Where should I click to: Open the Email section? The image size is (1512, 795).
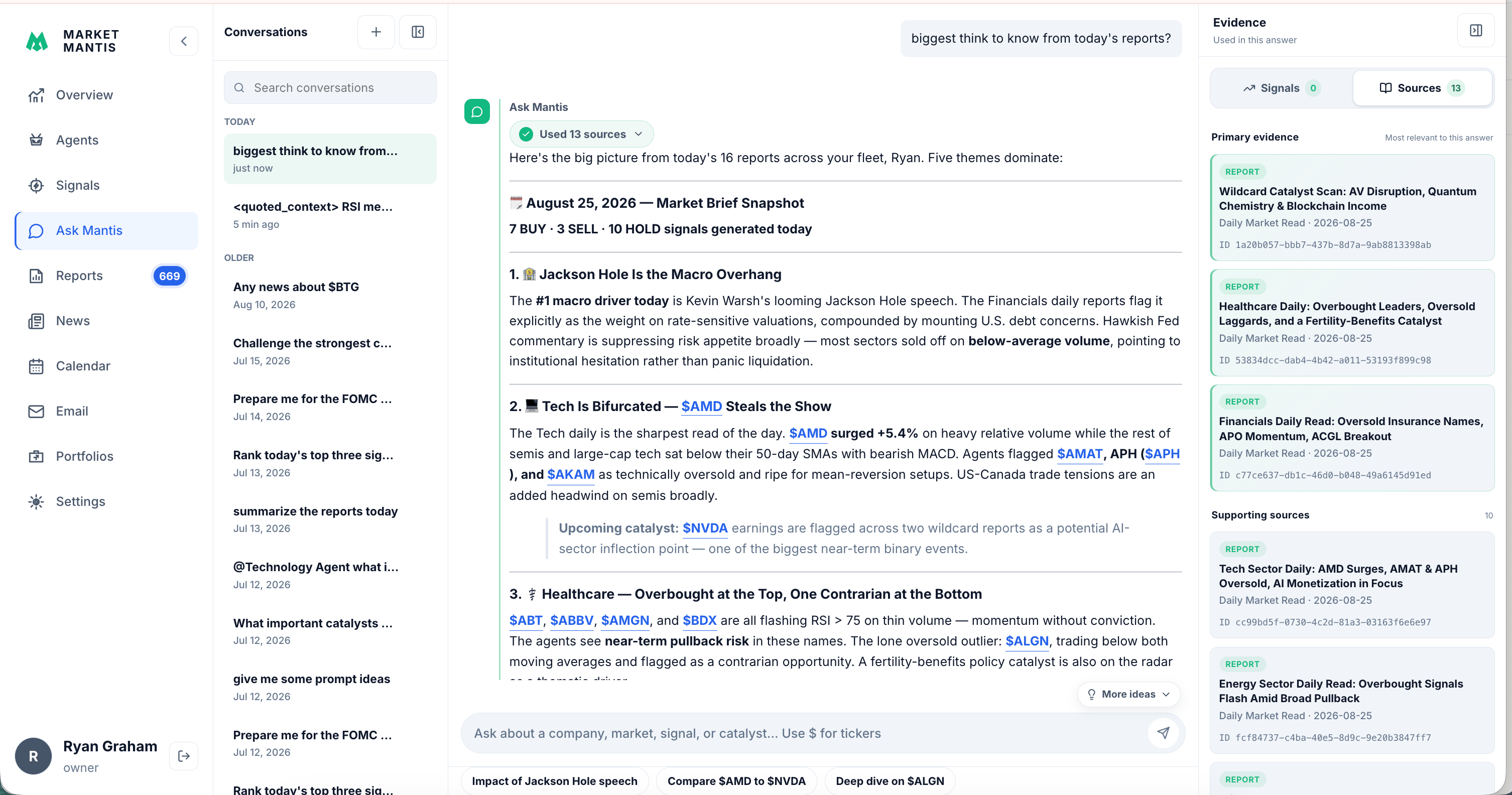(x=107, y=411)
